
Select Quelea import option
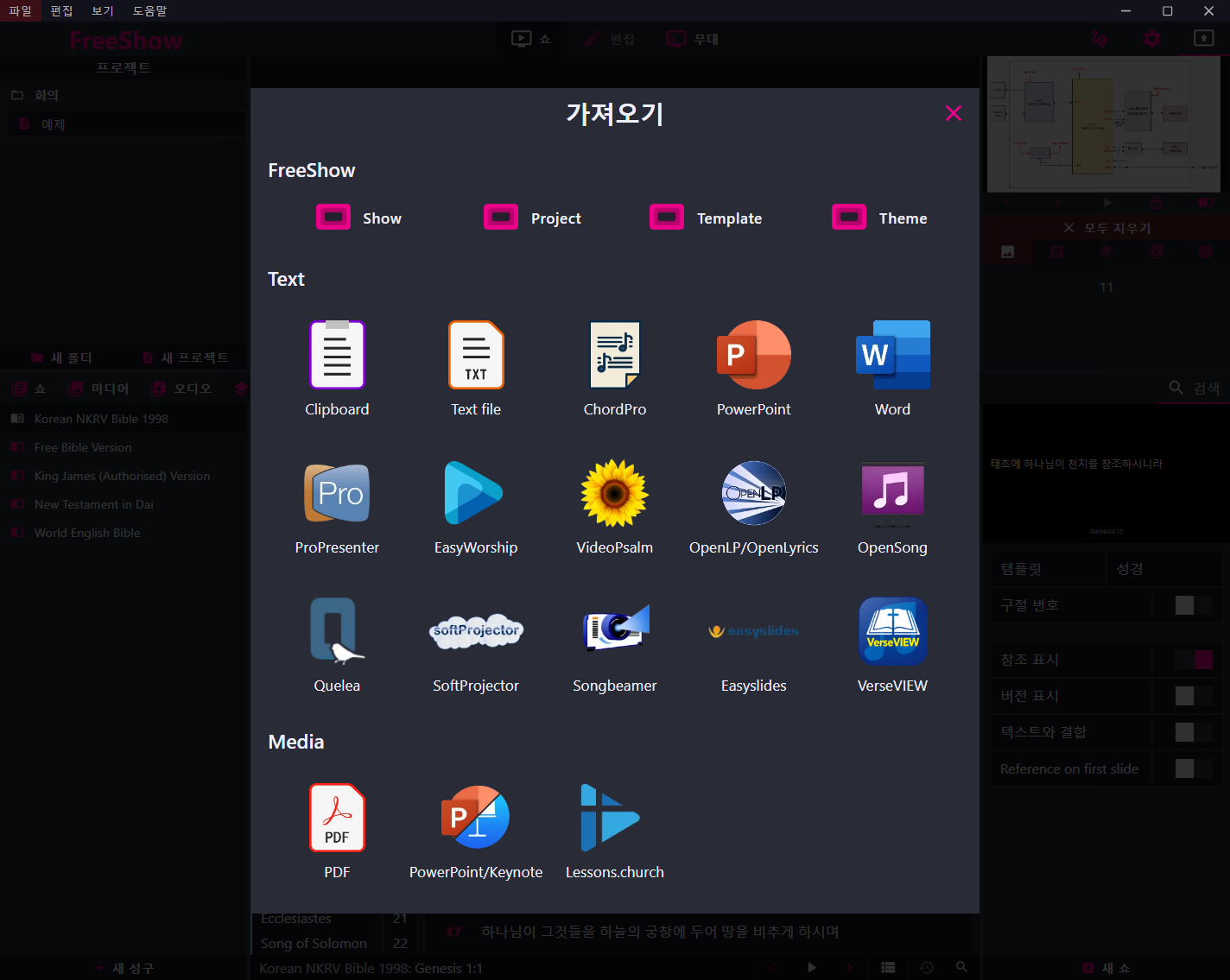[x=337, y=645]
